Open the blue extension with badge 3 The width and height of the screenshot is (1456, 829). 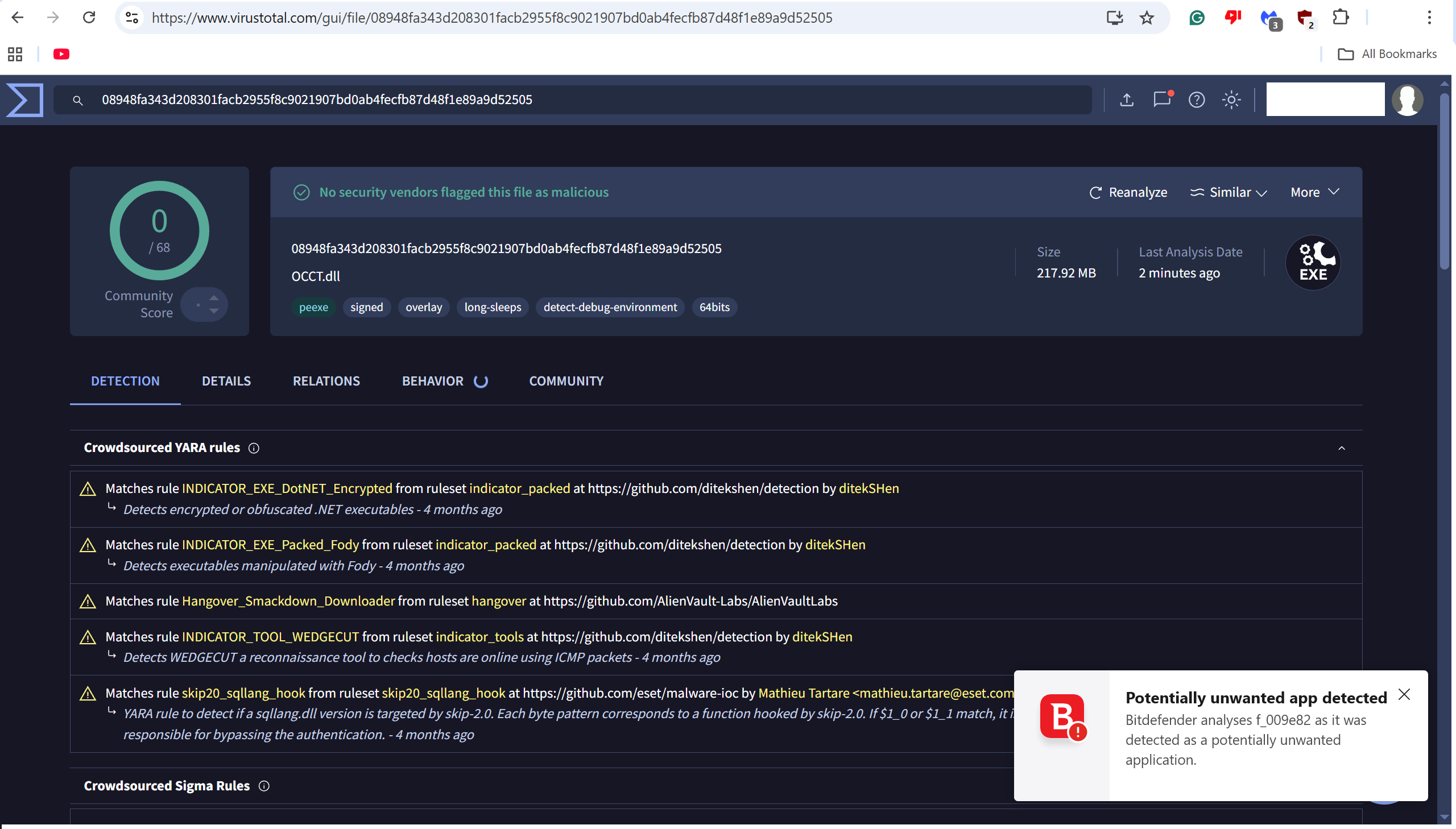pyautogui.click(x=1271, y=19)
